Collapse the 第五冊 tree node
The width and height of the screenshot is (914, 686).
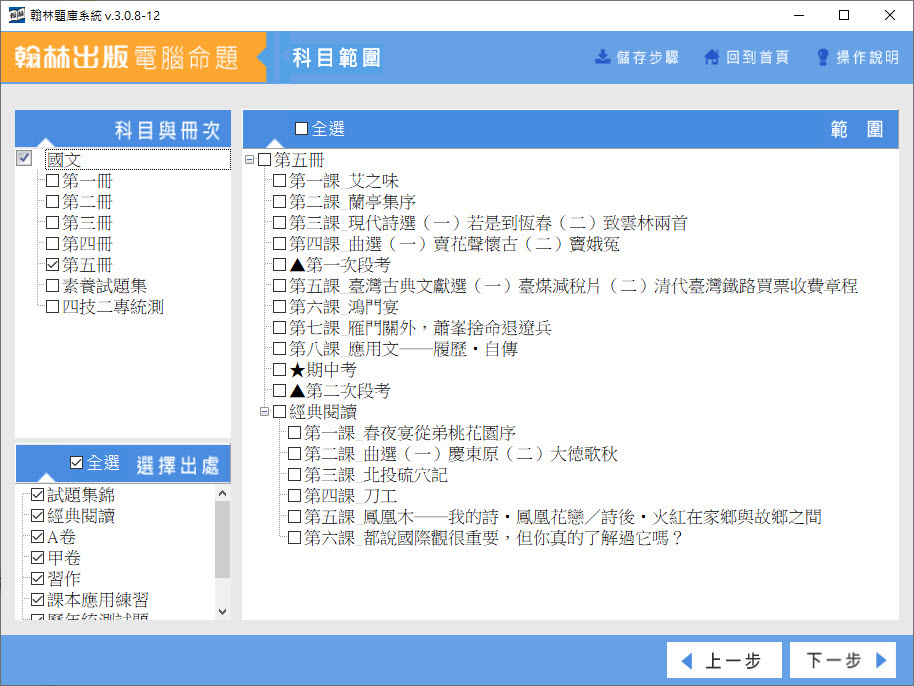click(x=250, y=160)
